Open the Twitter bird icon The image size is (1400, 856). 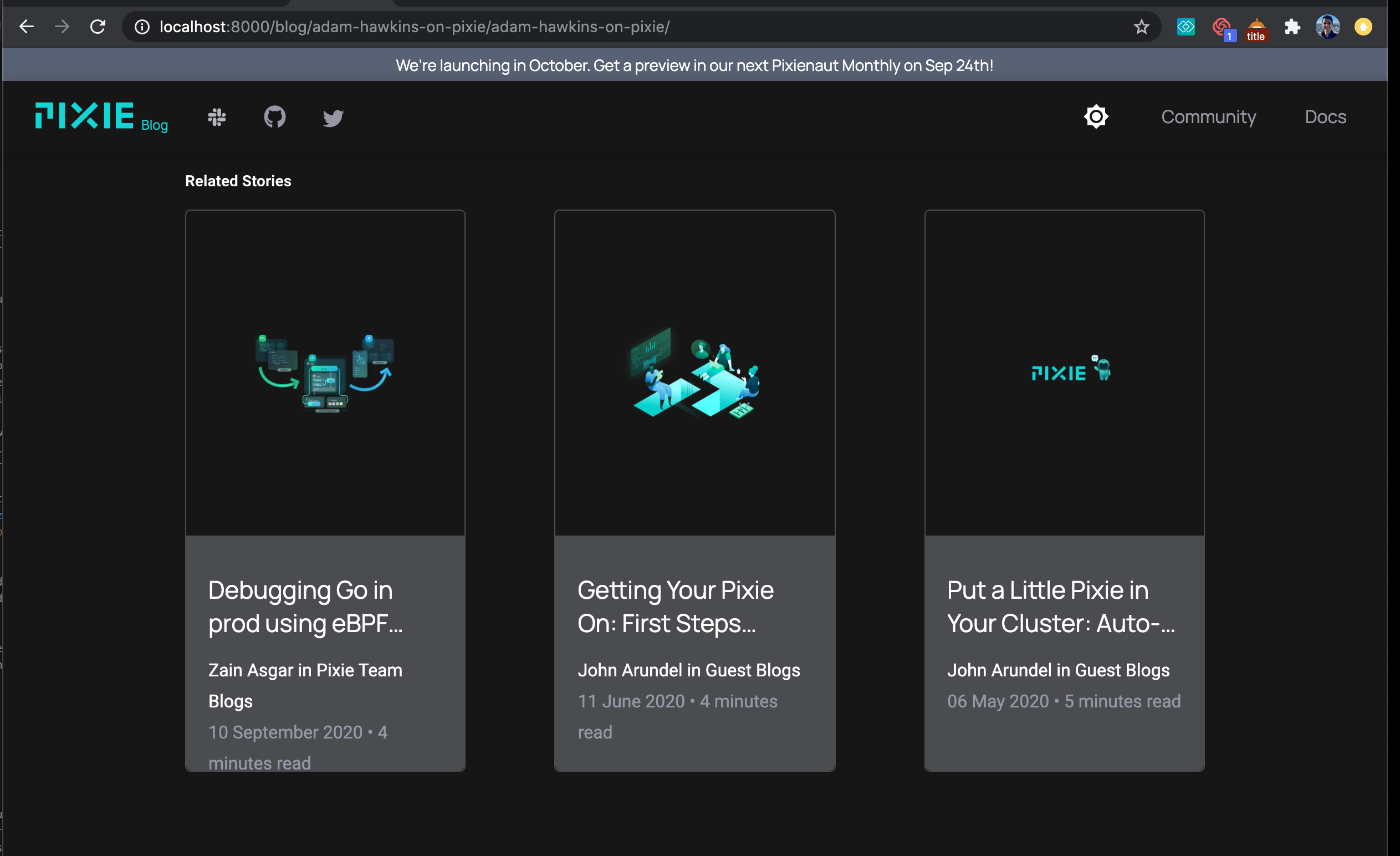pos(333,118)
